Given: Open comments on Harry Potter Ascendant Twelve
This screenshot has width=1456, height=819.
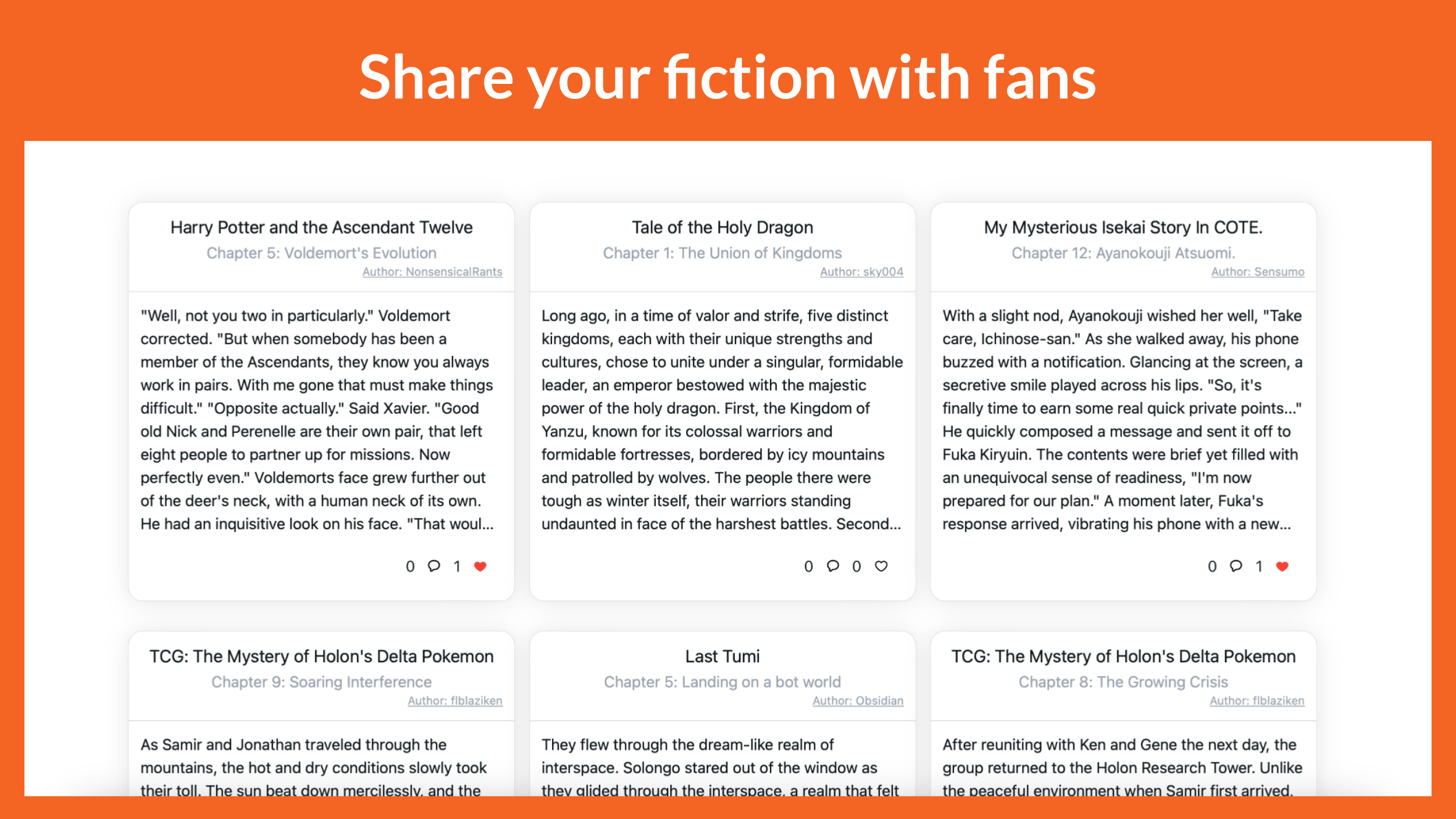Looking at the screenshot, I should 434,566.
